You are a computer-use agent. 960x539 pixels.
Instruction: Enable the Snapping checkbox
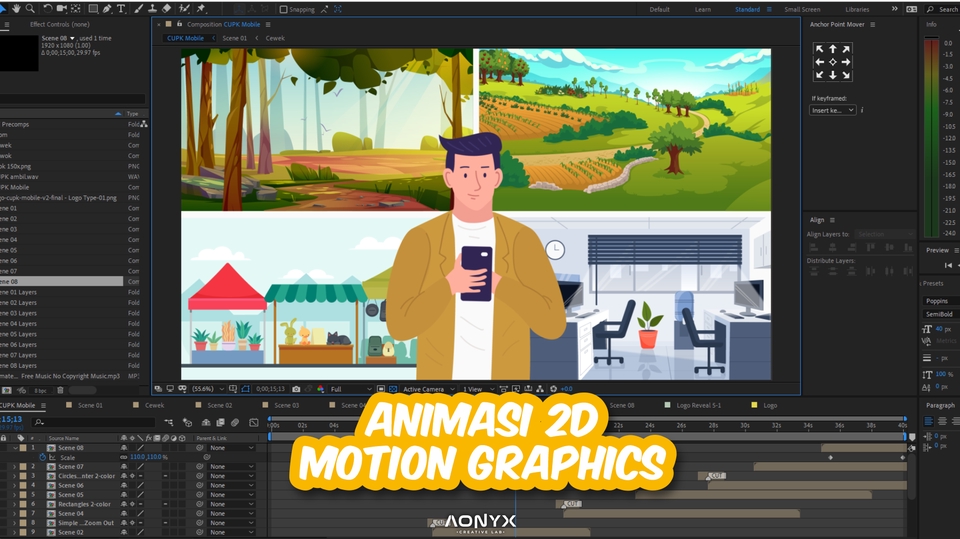point(283,10)
